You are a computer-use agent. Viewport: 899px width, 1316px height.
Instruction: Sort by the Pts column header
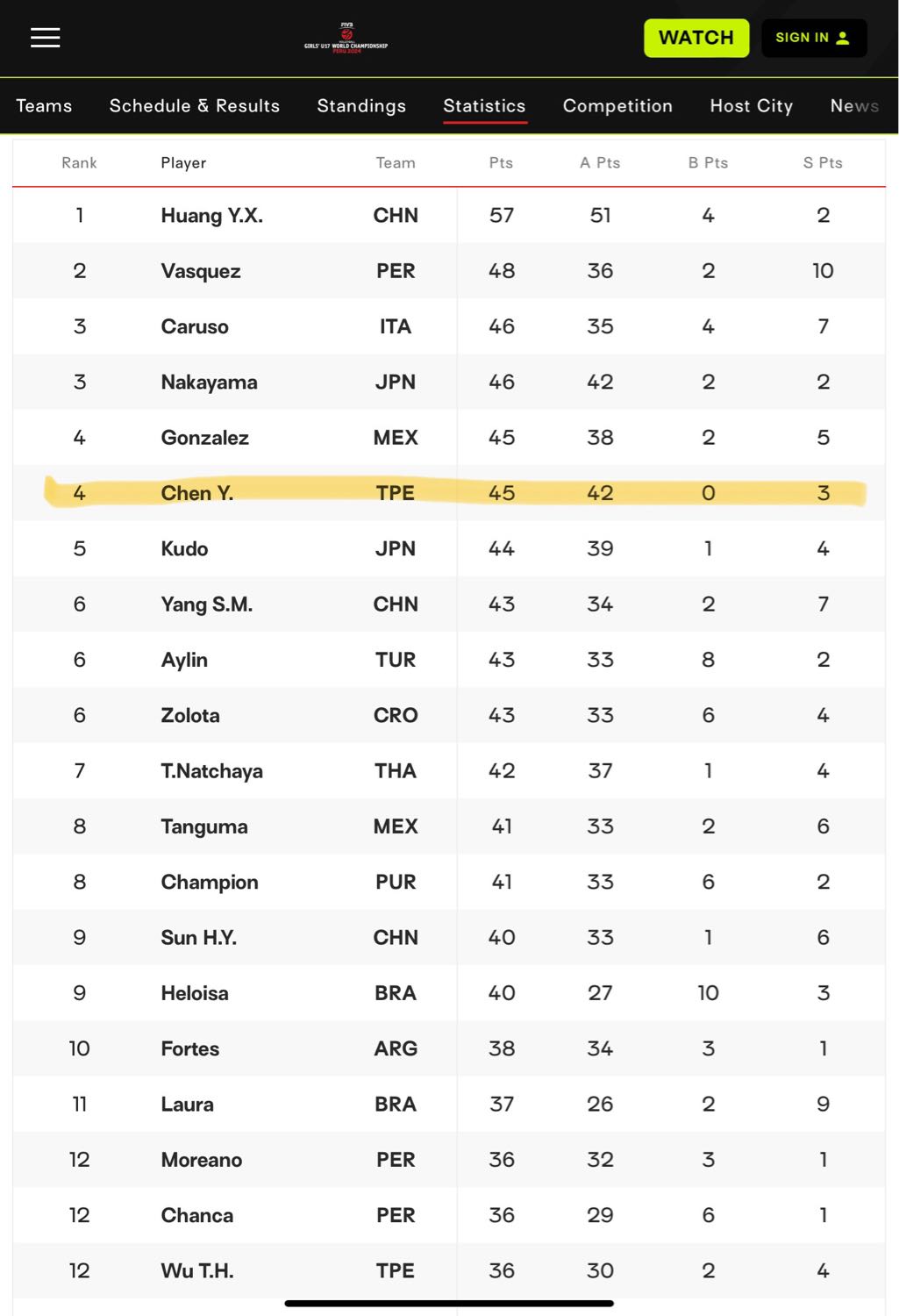(501, 162)
